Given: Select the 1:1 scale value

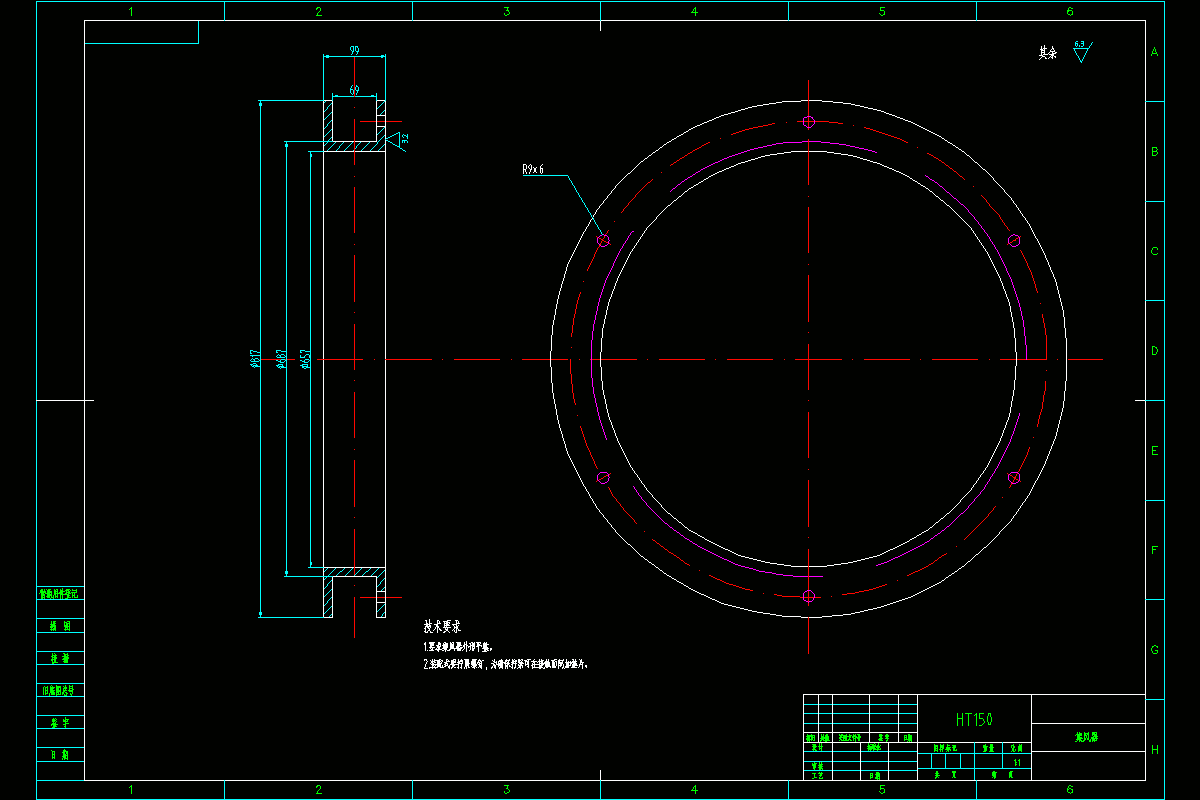Looking at the screenshot, I should point(1017,762).
